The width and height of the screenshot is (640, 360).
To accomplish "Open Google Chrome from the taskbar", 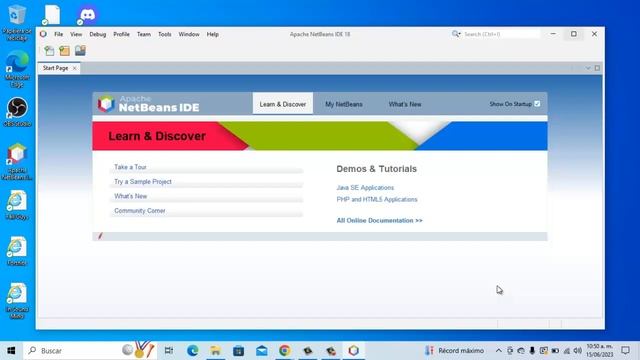I will 285,351.
